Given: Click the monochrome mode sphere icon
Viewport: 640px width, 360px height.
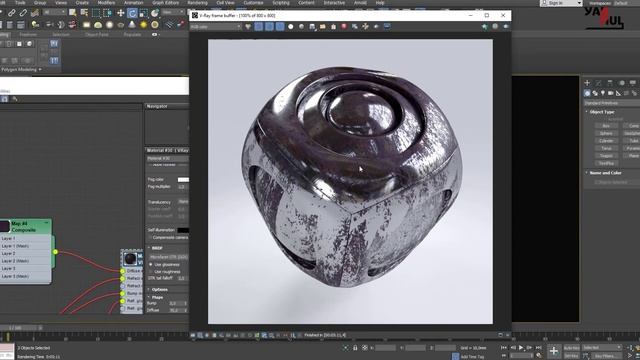Looking at the screenshot, I should tap(301, 27).
